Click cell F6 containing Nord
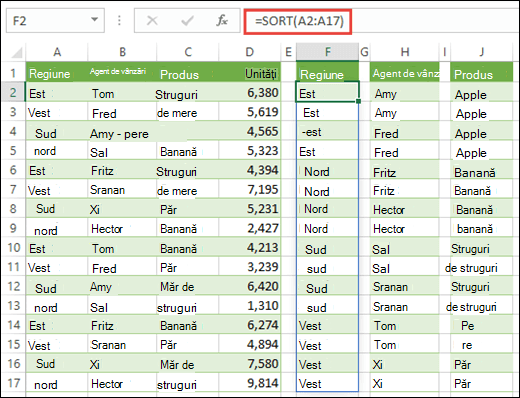This screenshot has height=398, width=520. click(x=327, y=170)
